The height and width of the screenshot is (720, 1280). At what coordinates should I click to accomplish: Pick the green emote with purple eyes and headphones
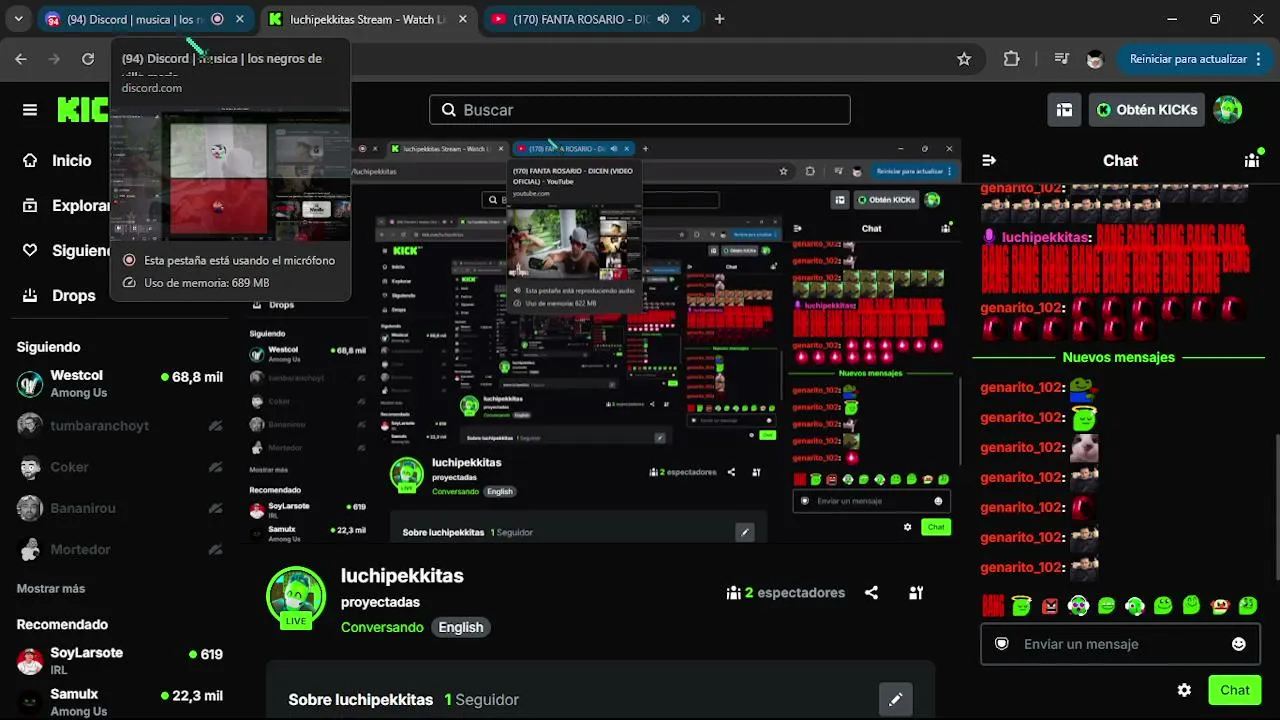1078,605
